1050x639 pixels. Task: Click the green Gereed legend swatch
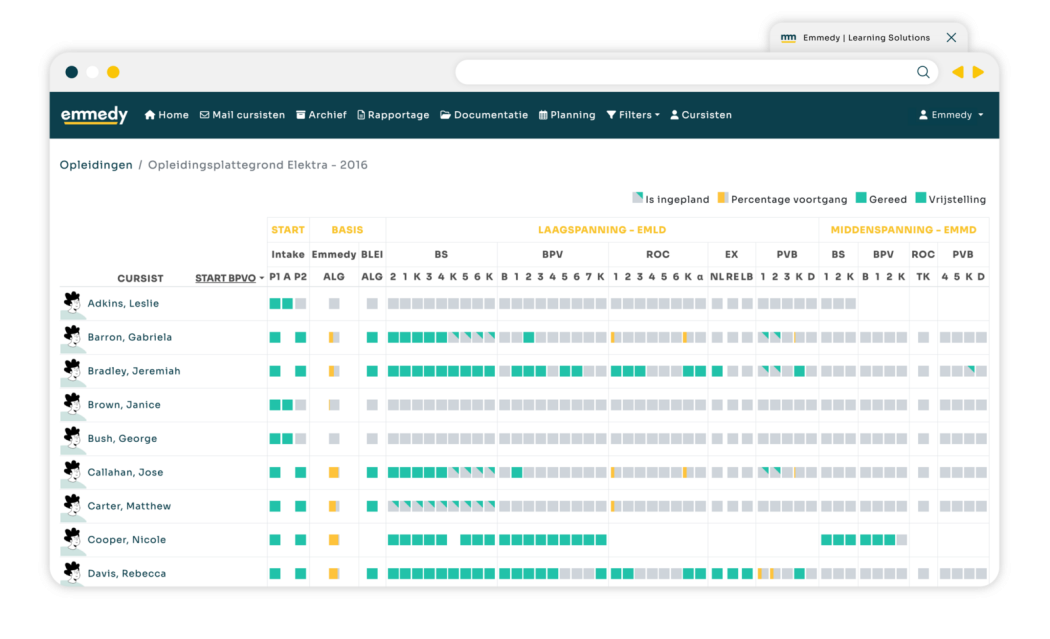860,199
